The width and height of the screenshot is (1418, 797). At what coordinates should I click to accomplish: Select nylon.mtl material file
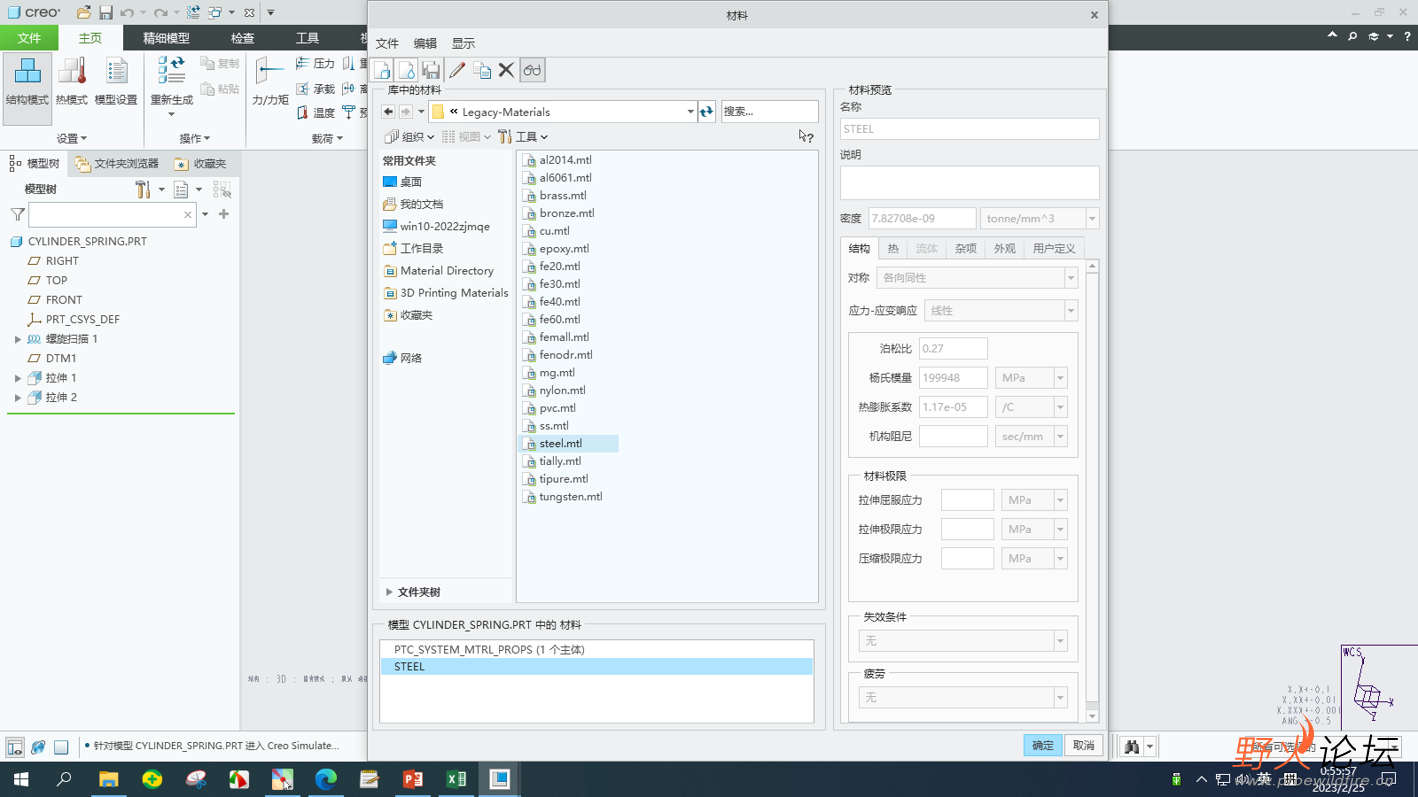coord(562,390)
